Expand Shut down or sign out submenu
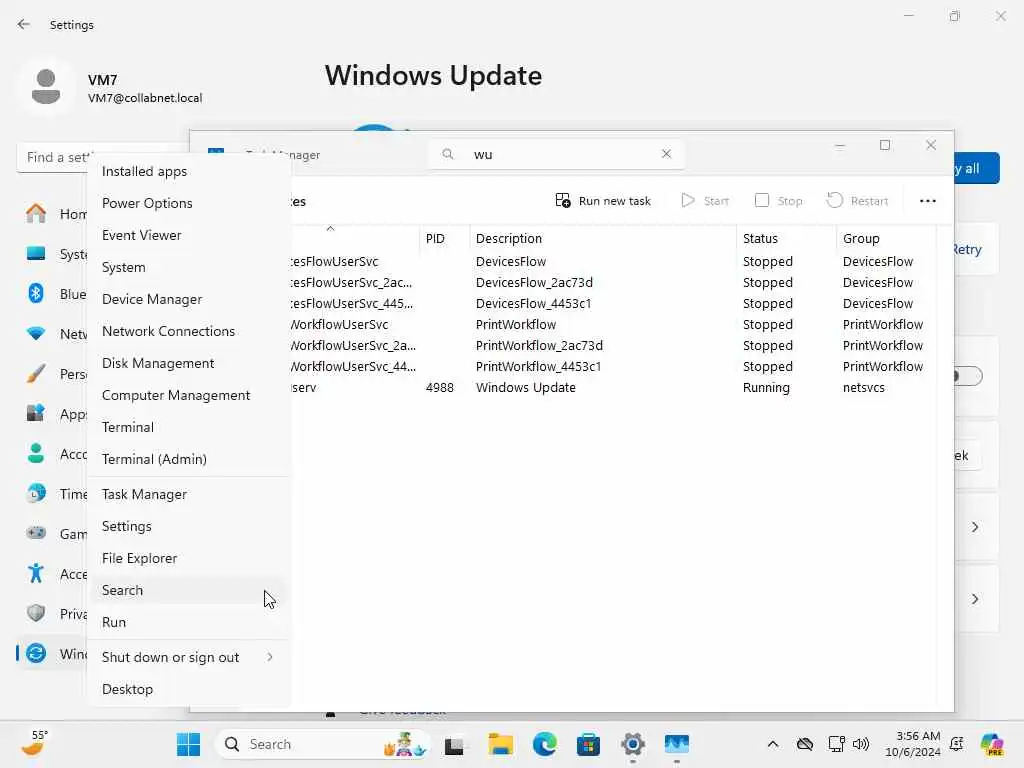Screen dimensions: 1024x768 pyautogui.click(x=188, y=658)
